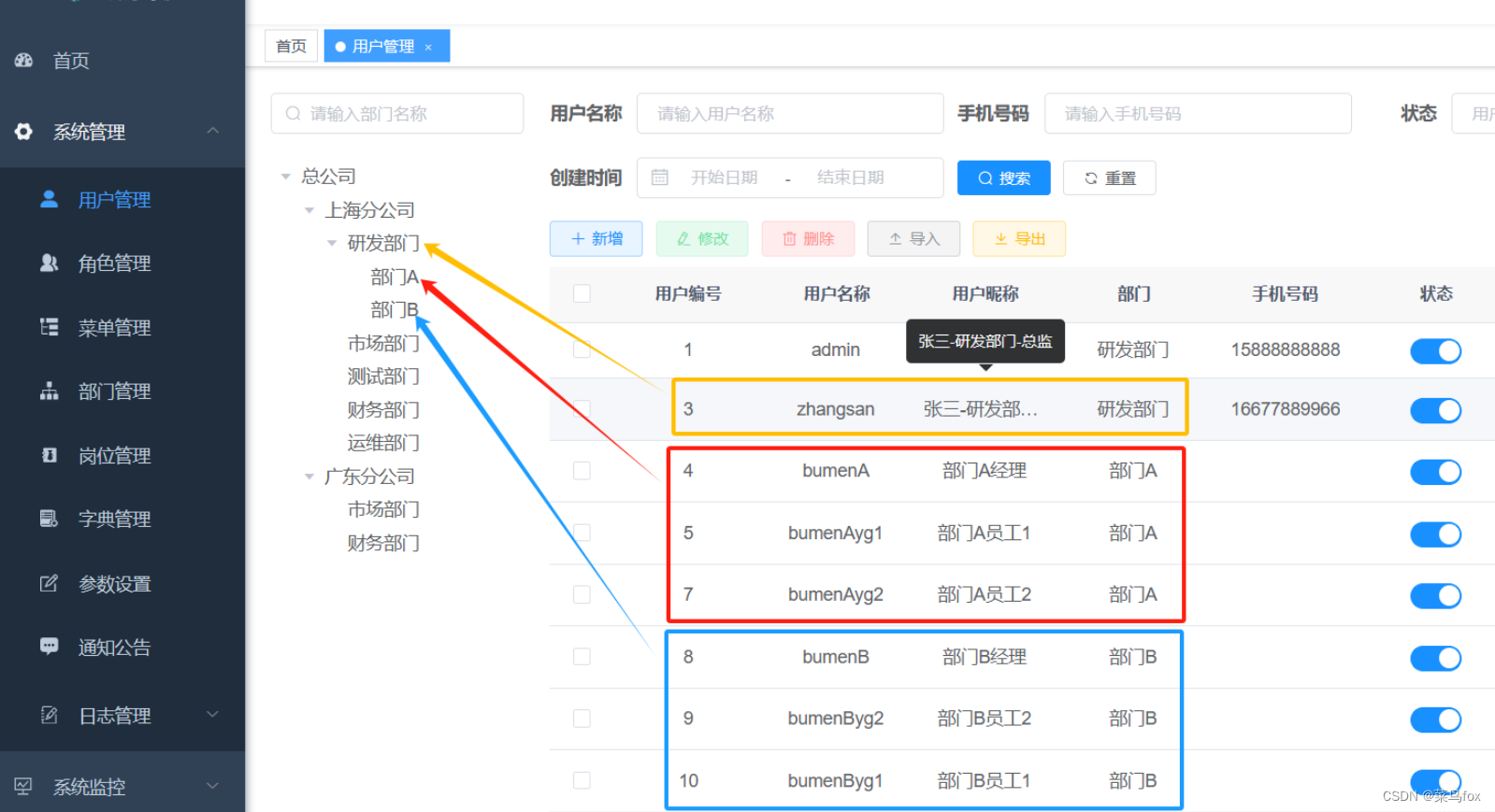
Task: Click the org chart icon beside 部门管理
Action: 50,391
